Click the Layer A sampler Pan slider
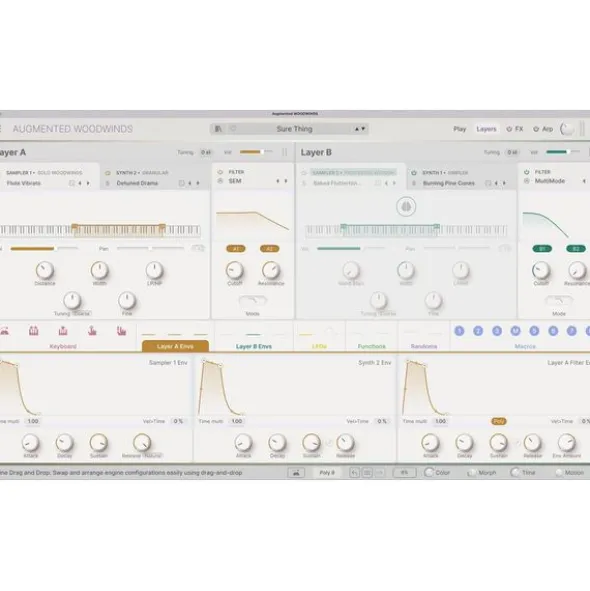This screenshot has height=591, width=590. click(x=150, y=248)
